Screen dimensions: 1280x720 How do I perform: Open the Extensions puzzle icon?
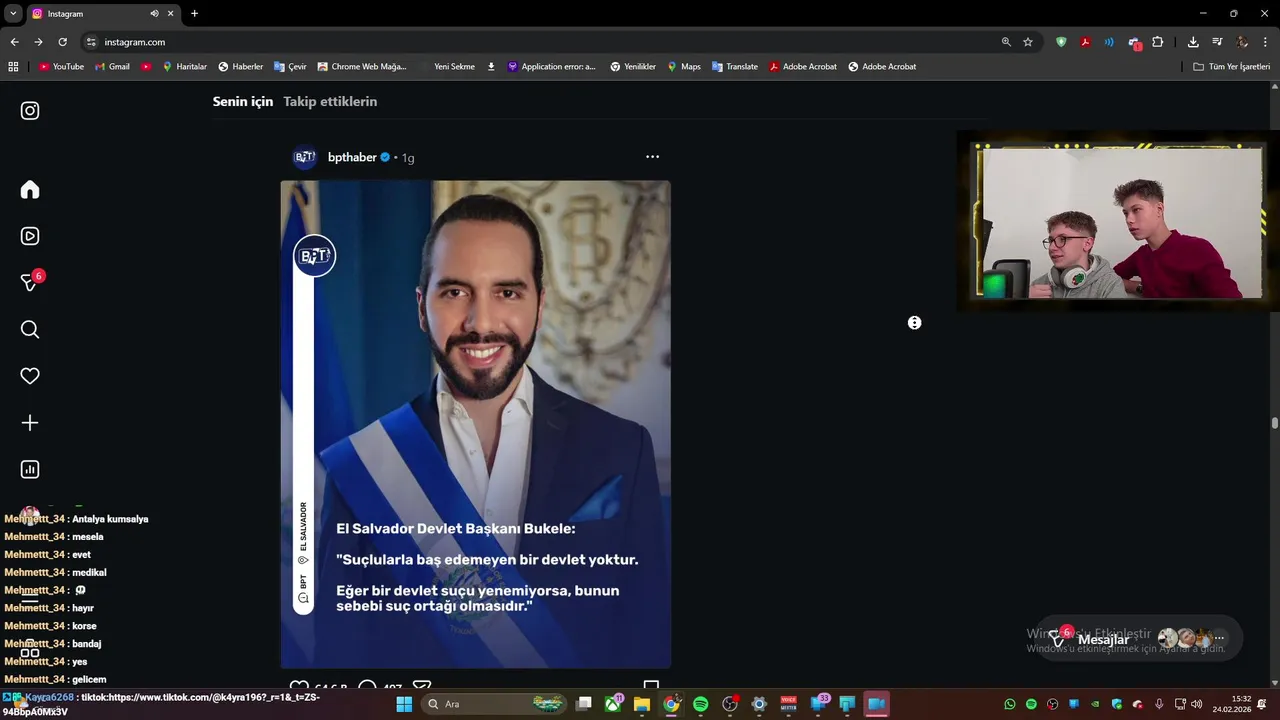tap(1158, 42)
